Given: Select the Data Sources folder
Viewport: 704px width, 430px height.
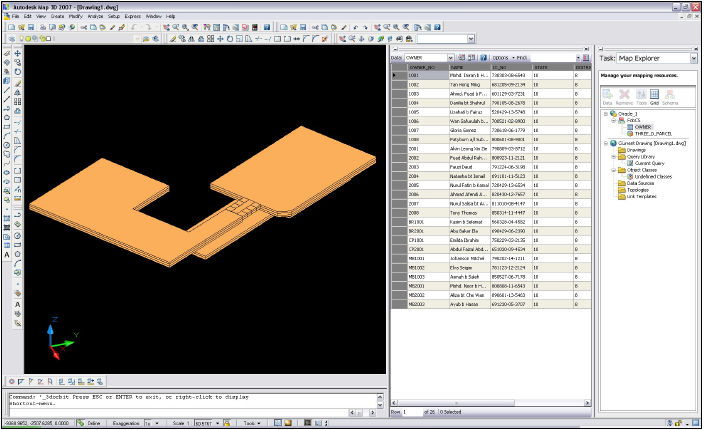Looking at the screenshot, I should (640, 183).
